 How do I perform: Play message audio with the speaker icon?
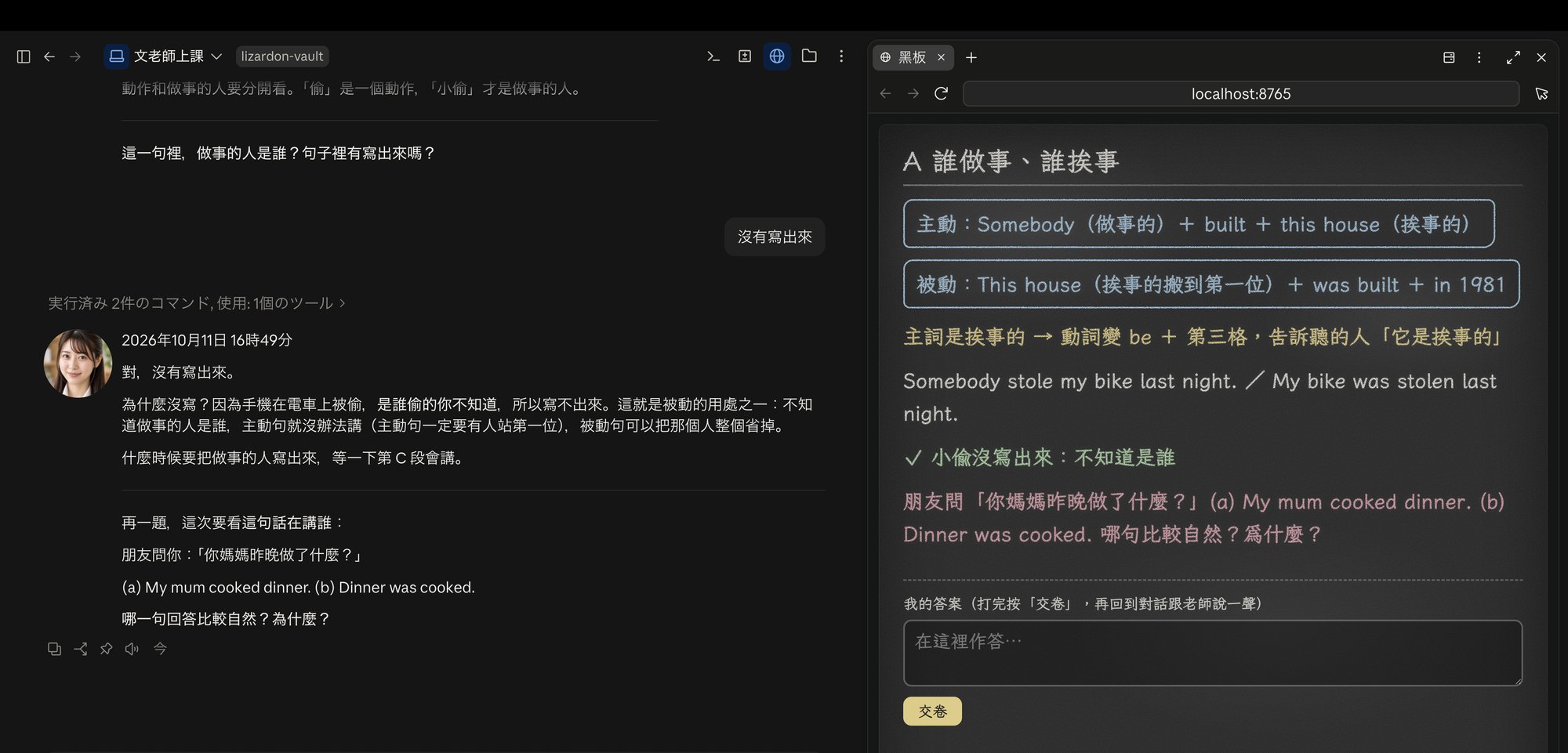coord(132,649)
